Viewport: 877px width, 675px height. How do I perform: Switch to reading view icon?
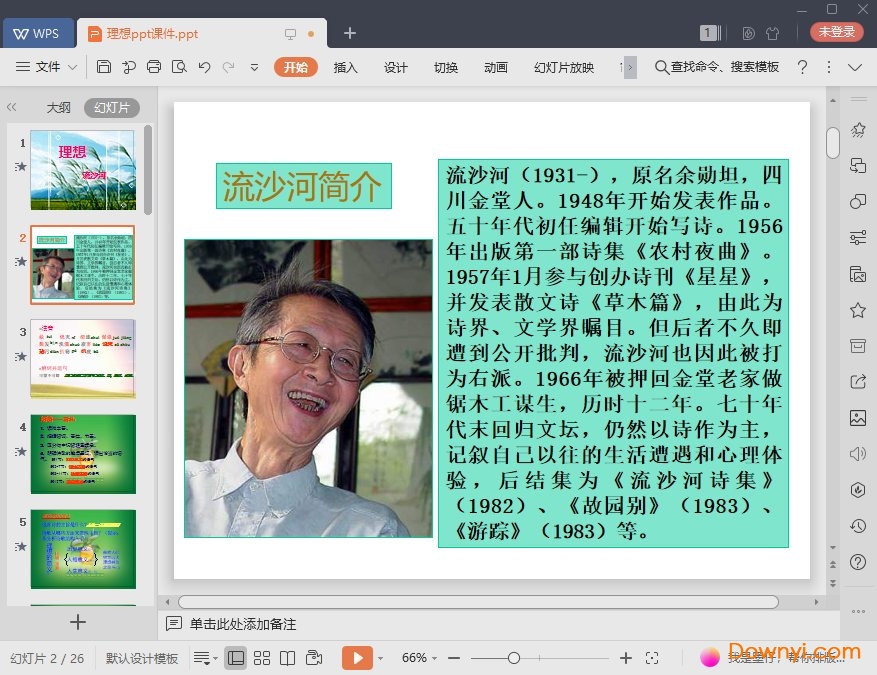tap(288, 658)
